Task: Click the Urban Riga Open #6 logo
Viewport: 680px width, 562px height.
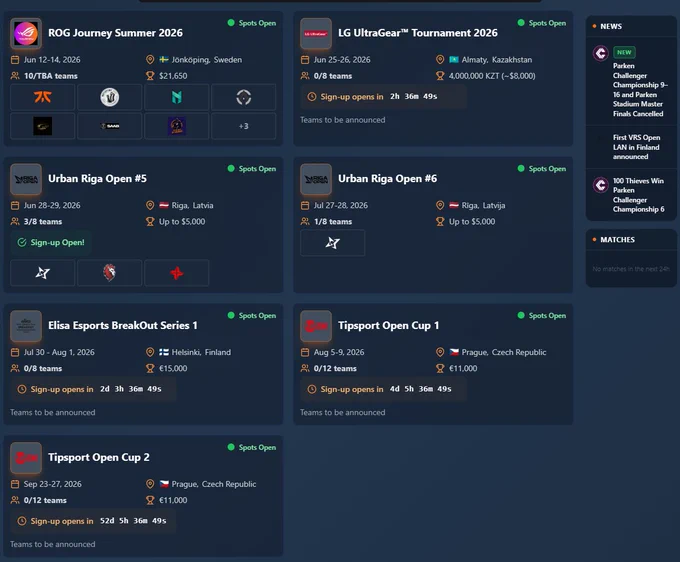Action: point(316,179)
